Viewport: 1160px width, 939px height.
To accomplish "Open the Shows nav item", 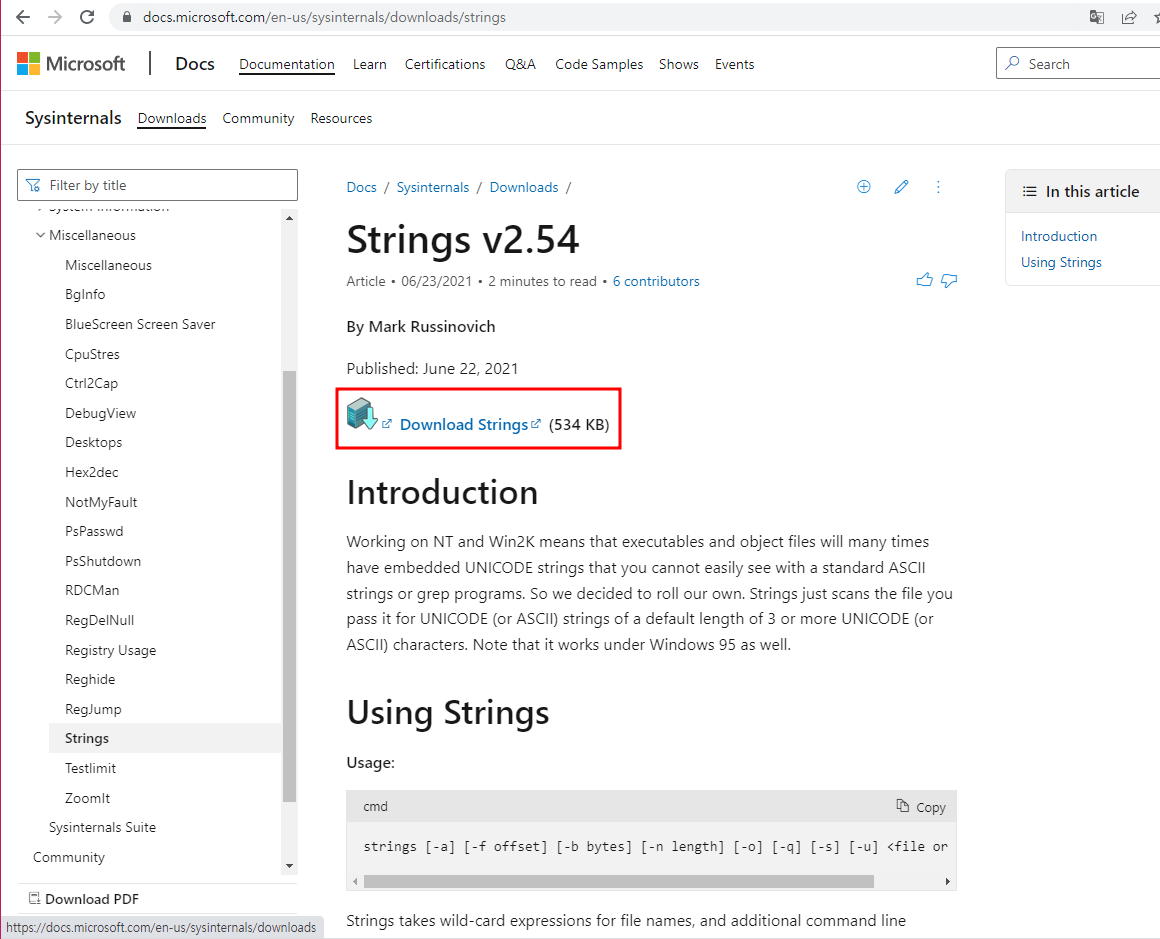I will point(678,64).
